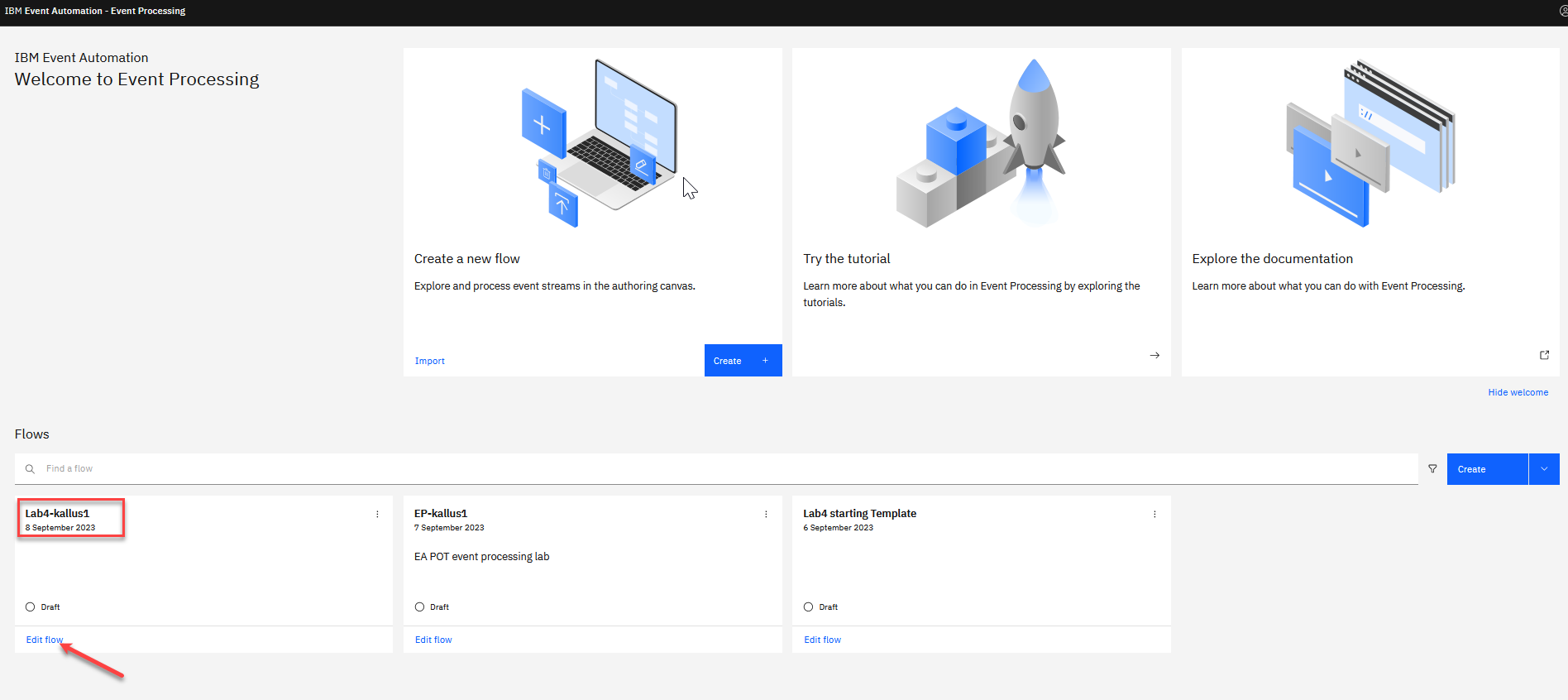Click Draft status circle on Lab4-kallus1
The width and height of the screenshot is (1568, 700).
click(31, 607)
